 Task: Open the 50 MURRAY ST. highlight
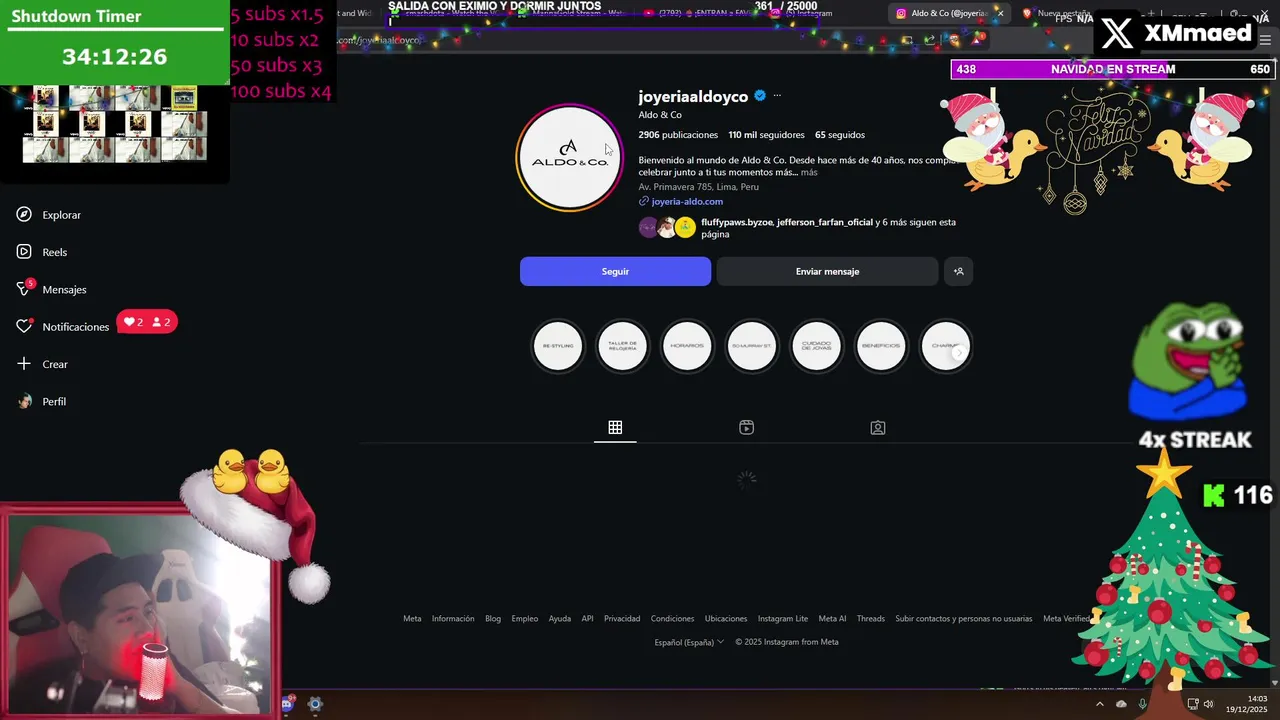coord(751,346)
